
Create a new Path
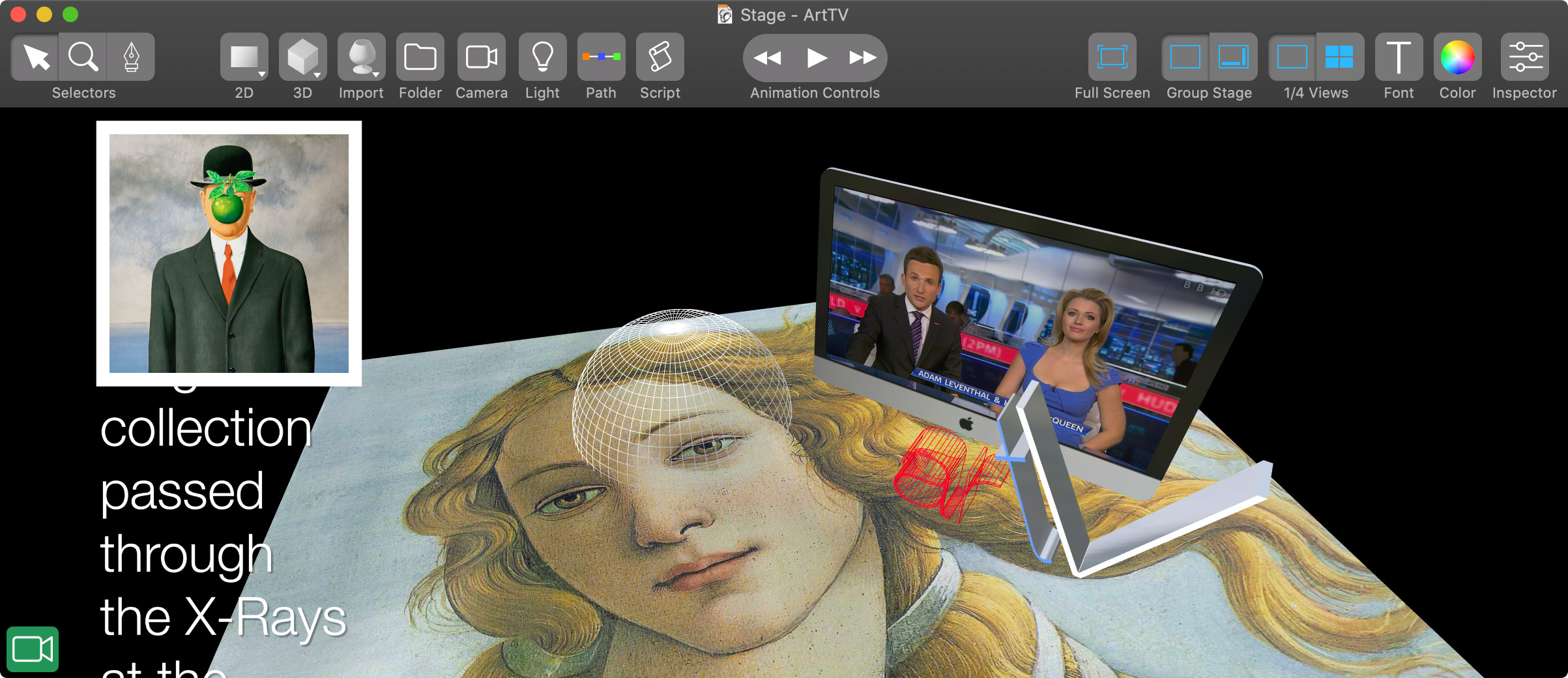[x=602, y=57]
